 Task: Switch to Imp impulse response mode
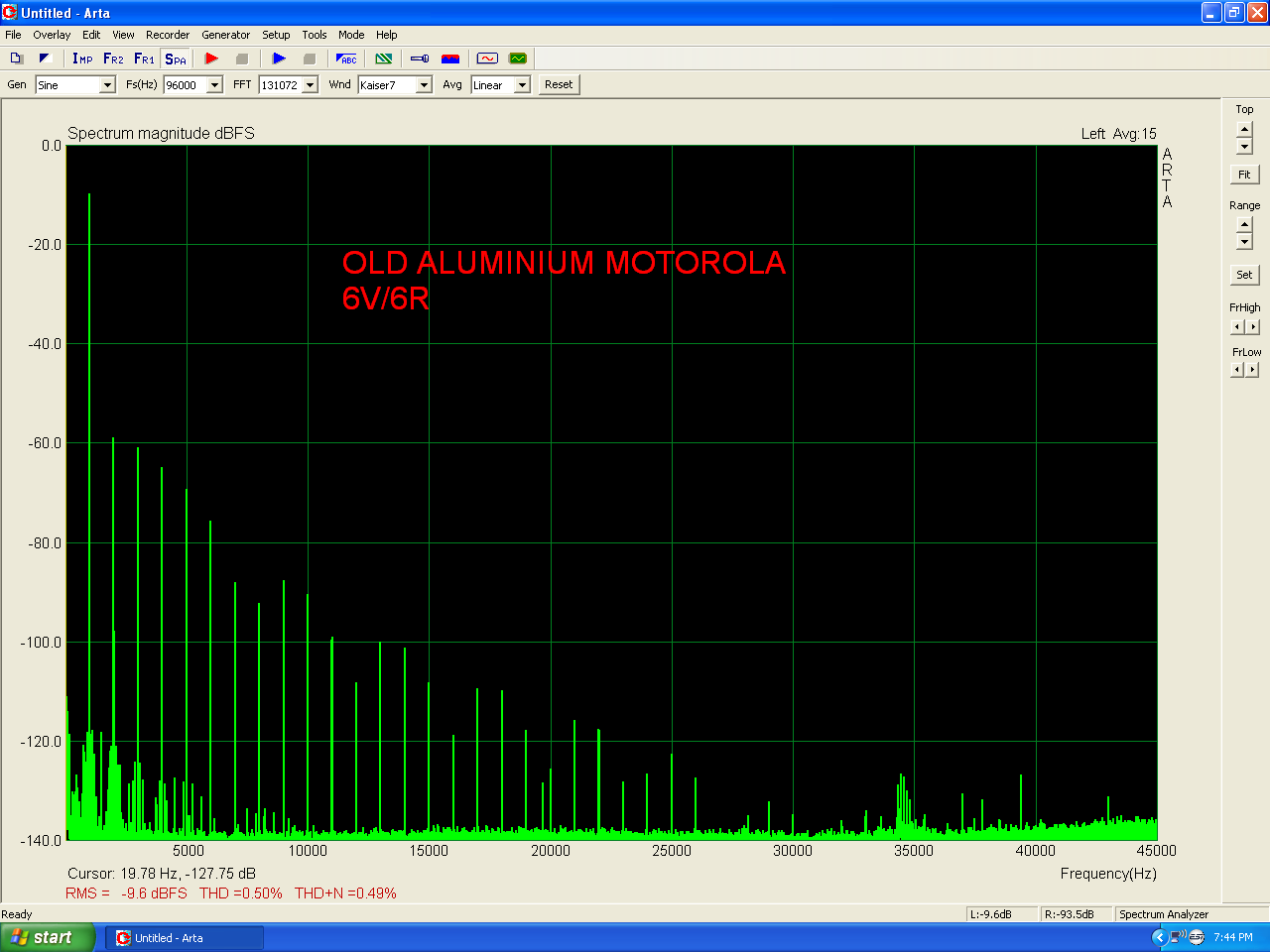82,59
